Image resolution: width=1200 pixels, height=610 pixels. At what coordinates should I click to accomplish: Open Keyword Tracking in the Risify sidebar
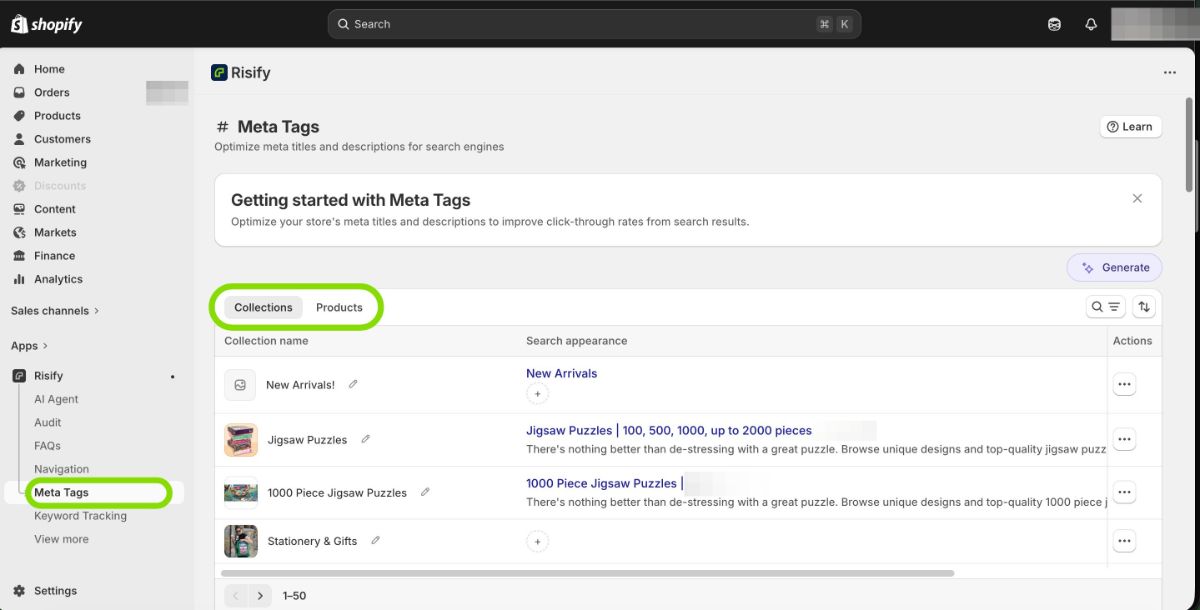80,516
